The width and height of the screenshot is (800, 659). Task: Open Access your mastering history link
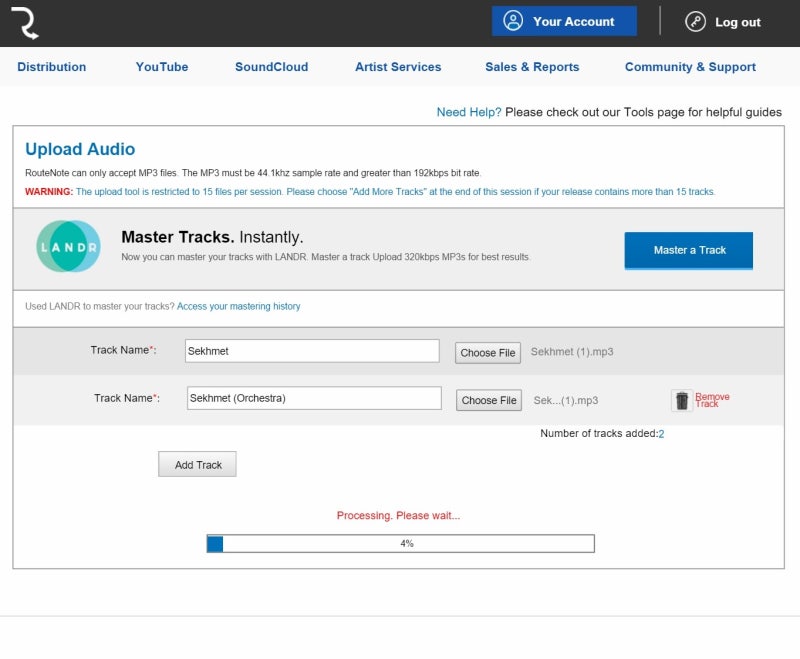(239, 306)
